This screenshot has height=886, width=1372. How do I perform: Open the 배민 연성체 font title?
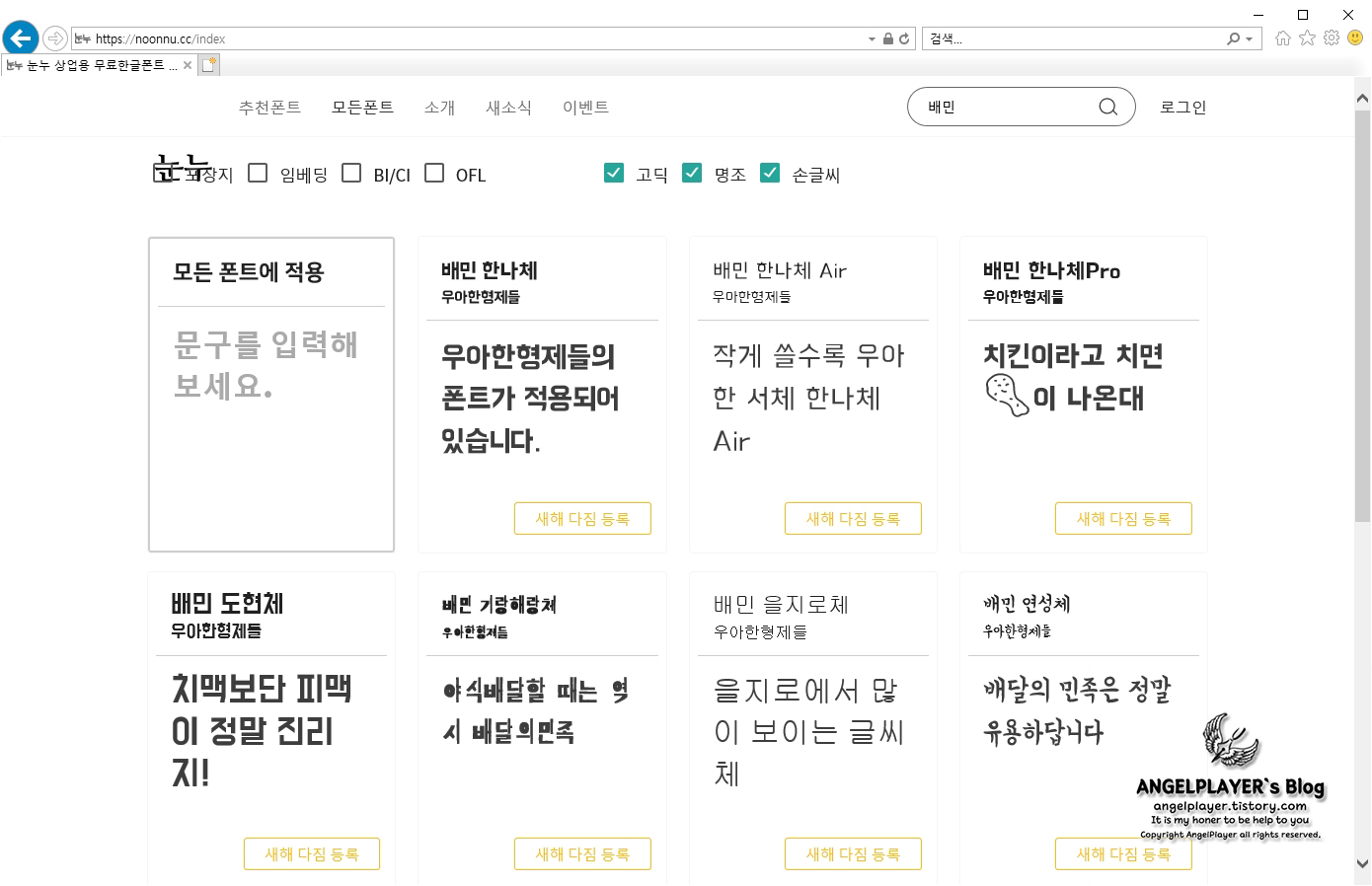click(x=1027, y=604)
